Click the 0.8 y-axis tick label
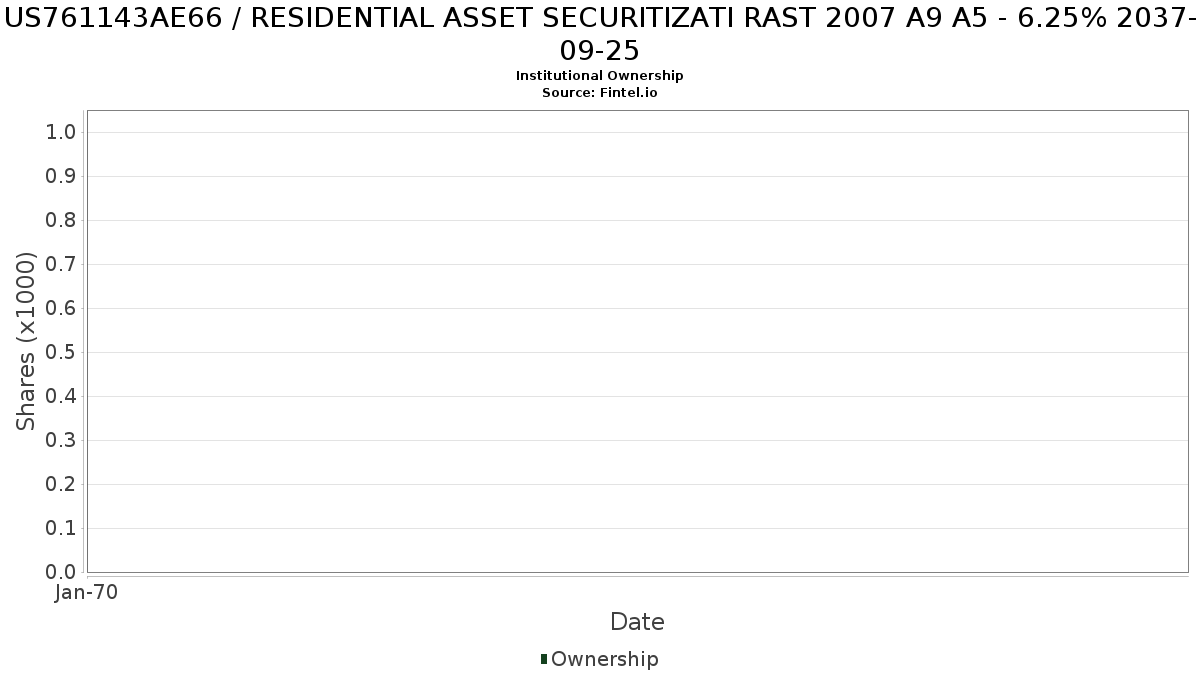The width and height of the screenshot is (1200, 675). 62,221
